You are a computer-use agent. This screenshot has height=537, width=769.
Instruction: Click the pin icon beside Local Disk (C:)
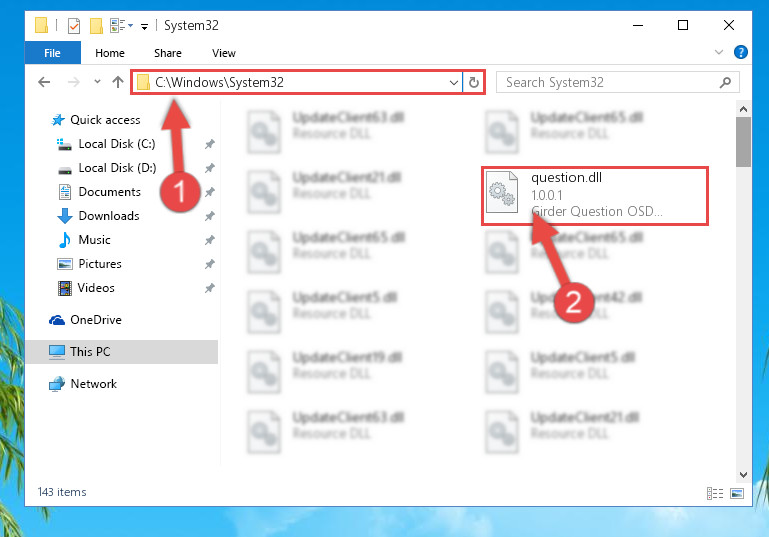(209, 144)
